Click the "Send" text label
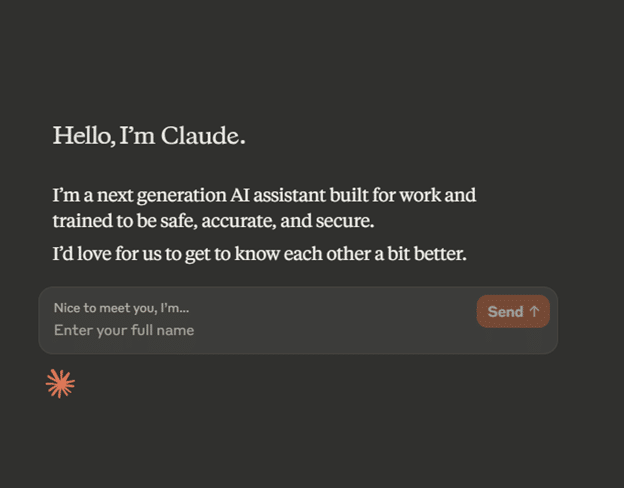 (505, 311)
